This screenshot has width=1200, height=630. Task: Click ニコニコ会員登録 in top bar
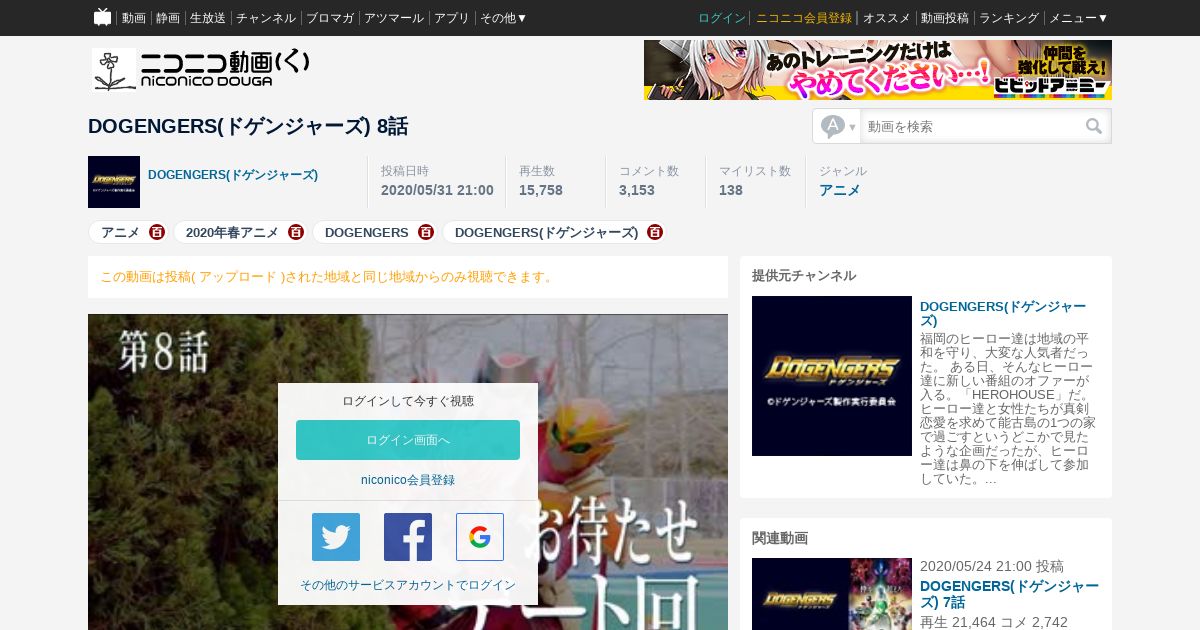(x=804, y=18)
